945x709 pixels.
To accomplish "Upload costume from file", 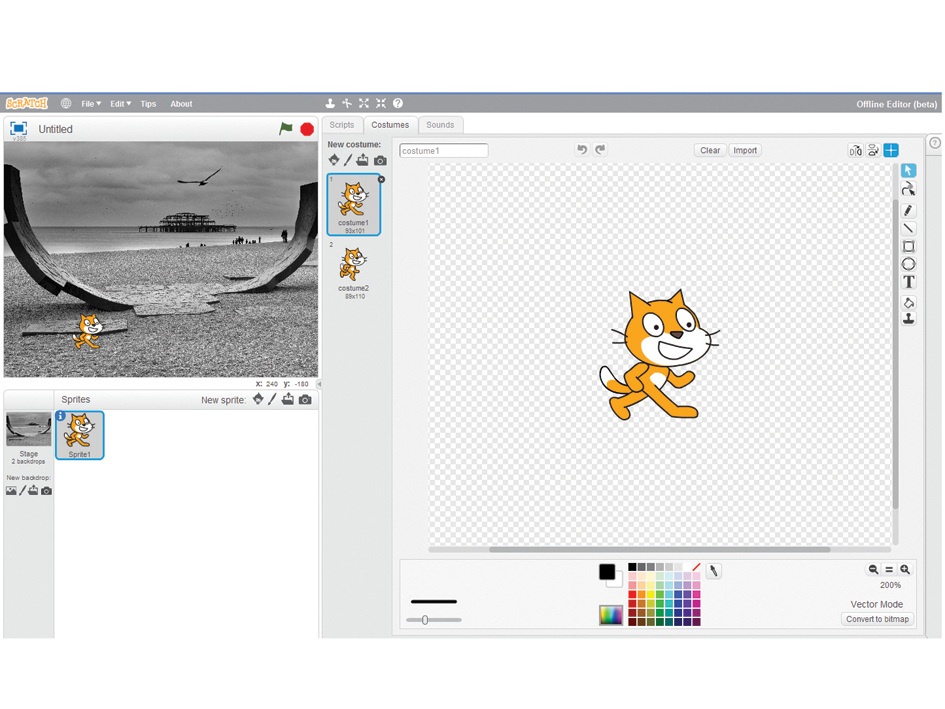I will point(362,160).
